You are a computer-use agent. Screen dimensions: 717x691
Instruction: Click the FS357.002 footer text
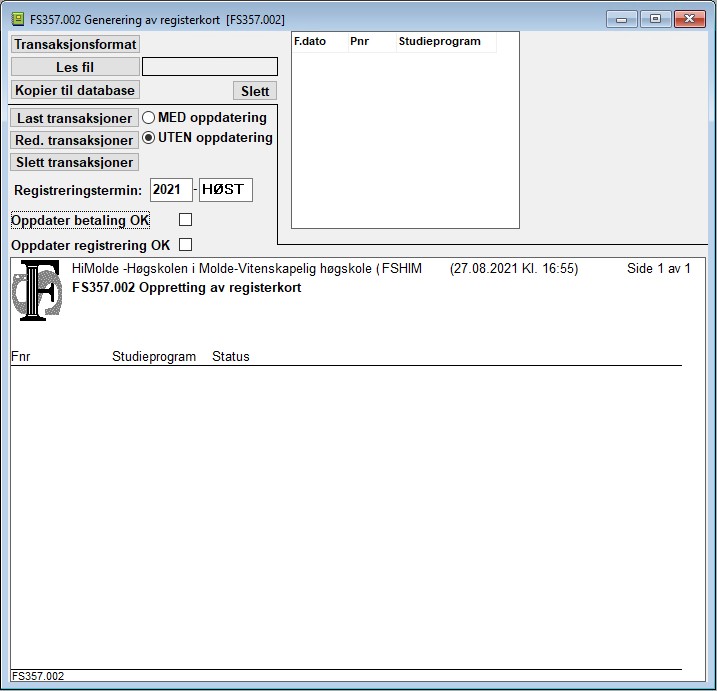pyautogui.click(x=38, y=676)
